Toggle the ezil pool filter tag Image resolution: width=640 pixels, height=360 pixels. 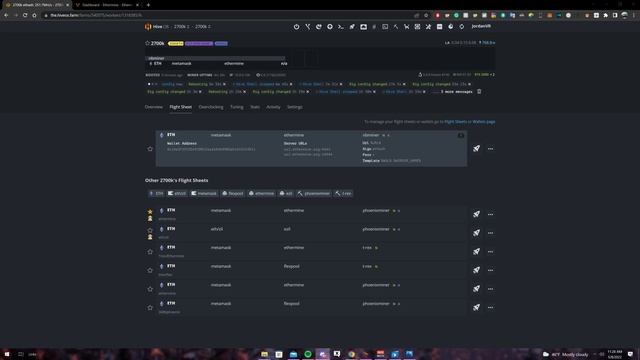point(286,193)
